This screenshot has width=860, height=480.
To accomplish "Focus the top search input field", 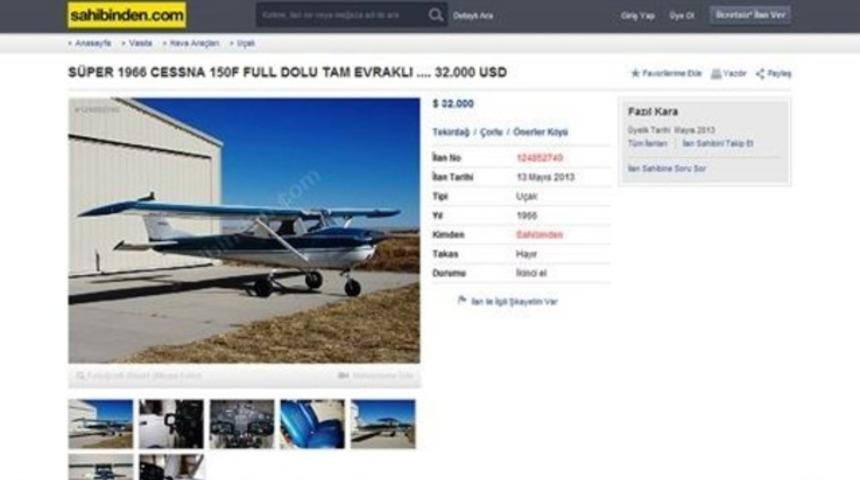I will click(343, 15).
